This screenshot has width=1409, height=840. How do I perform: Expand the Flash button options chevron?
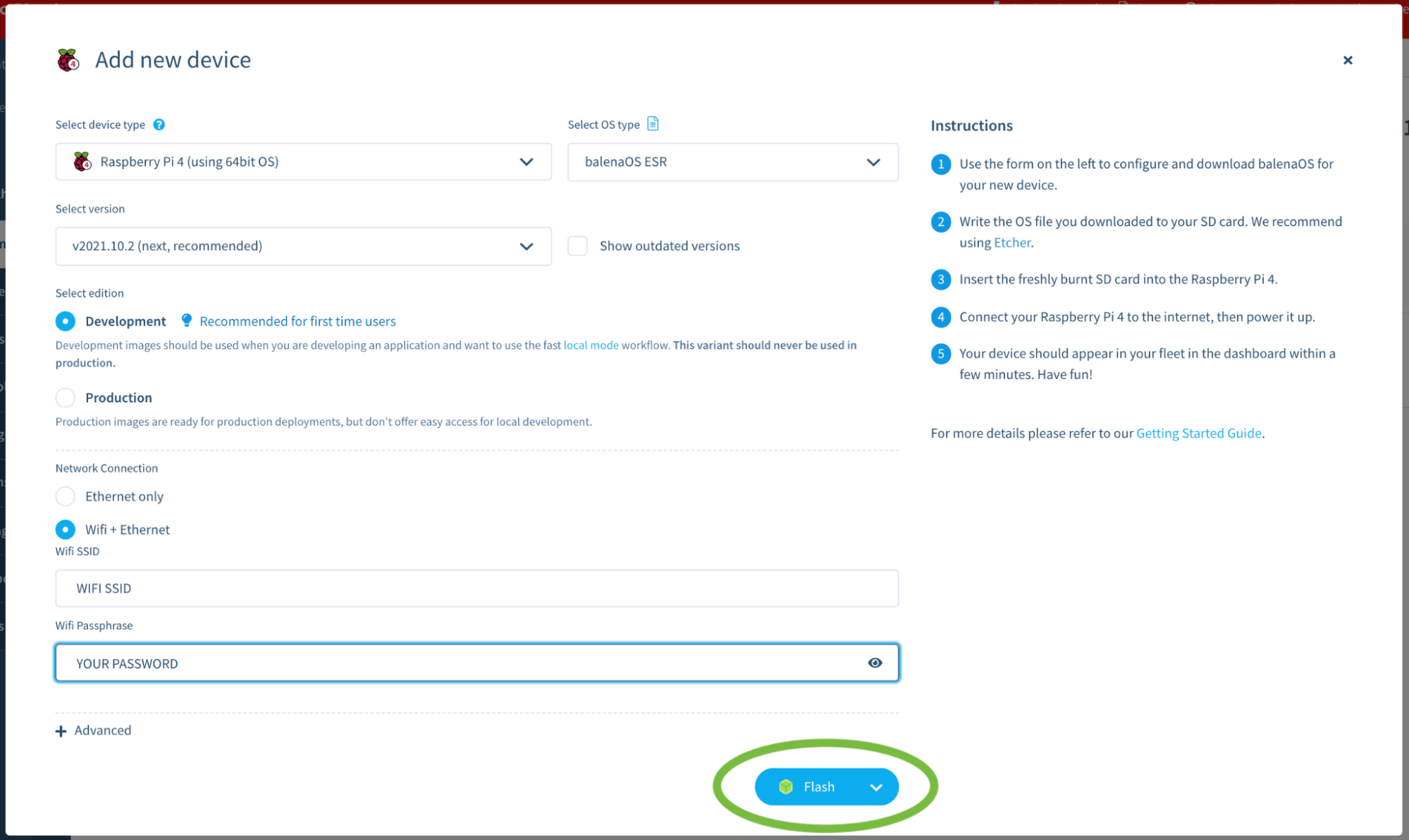click(x=876, y=786)
